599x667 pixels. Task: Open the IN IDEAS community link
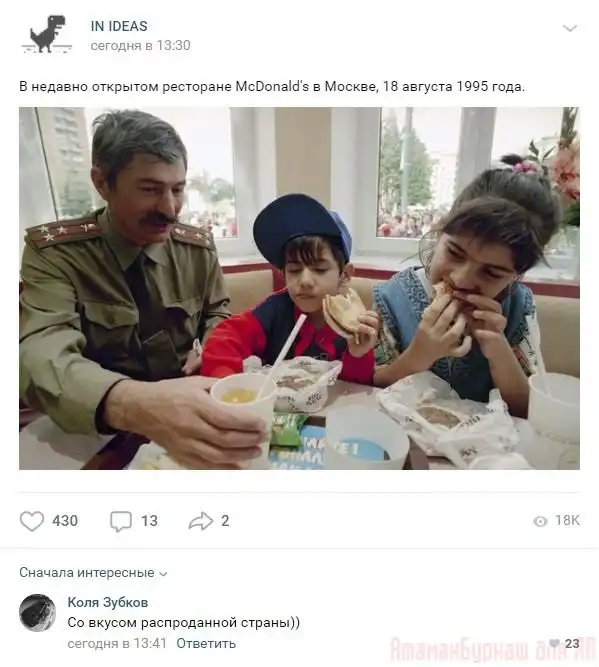click(x=119, y=26)
